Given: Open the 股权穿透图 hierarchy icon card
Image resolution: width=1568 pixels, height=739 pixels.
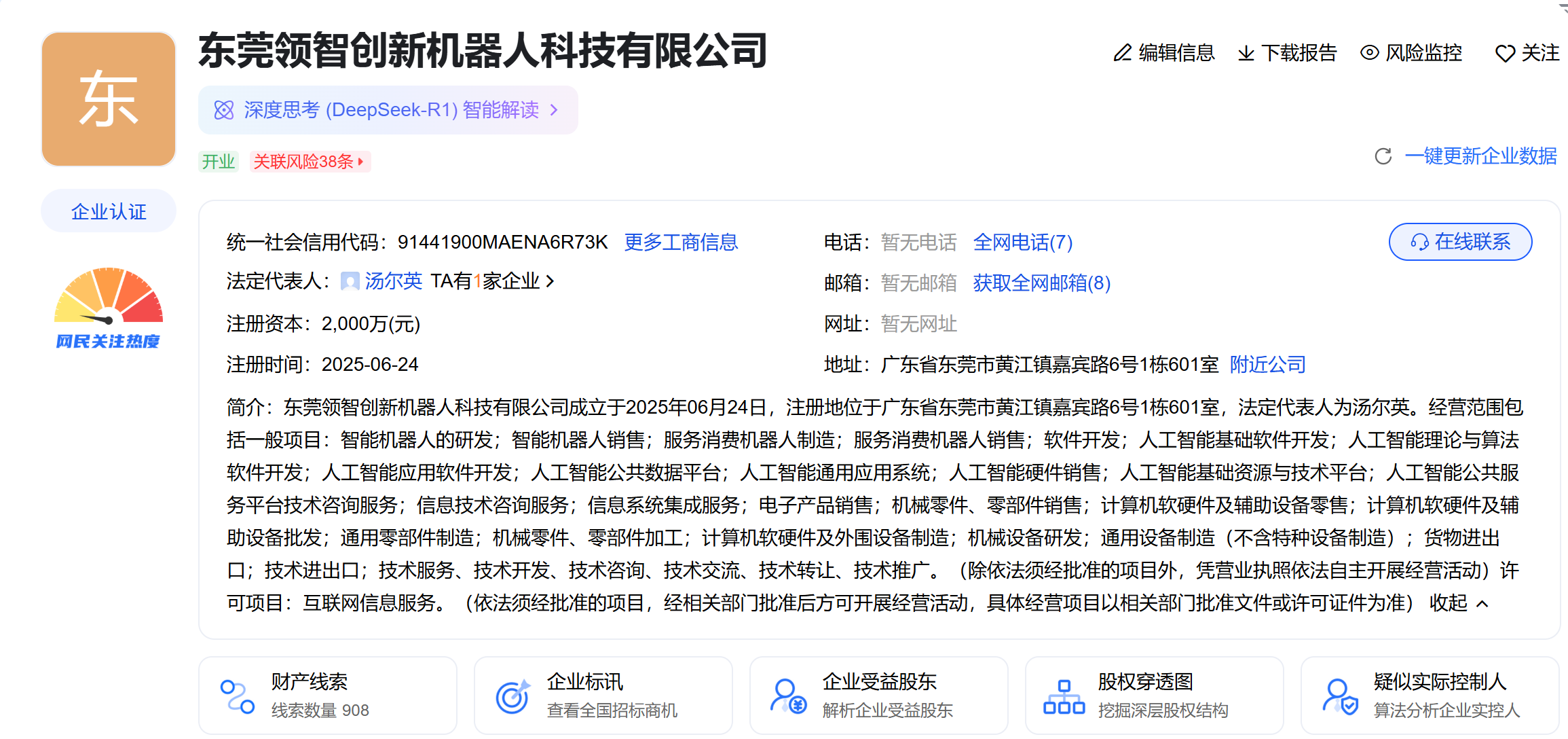Looking at the screenshot, I should (x=1064, y=696).
